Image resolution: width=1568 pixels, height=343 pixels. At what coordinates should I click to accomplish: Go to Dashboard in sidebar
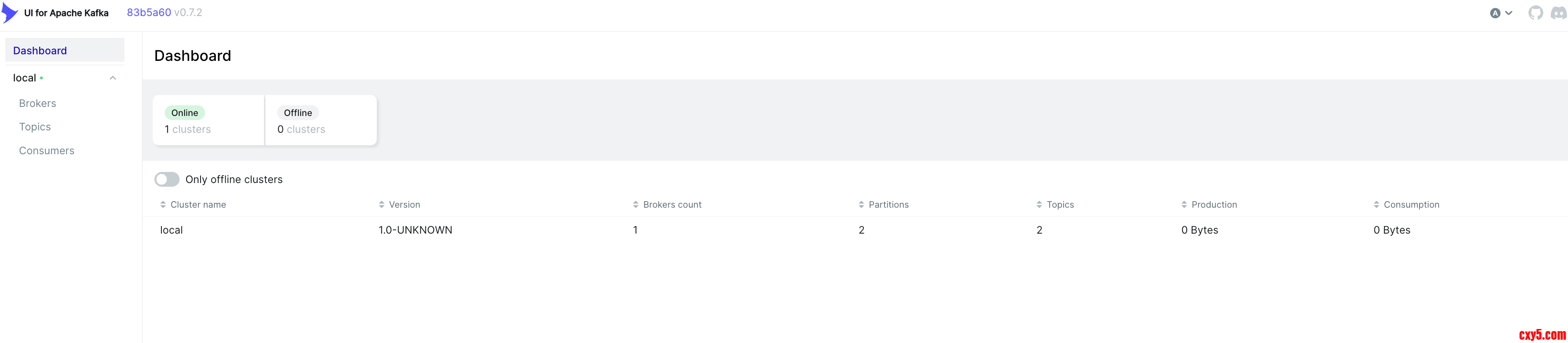pos(40,51)
